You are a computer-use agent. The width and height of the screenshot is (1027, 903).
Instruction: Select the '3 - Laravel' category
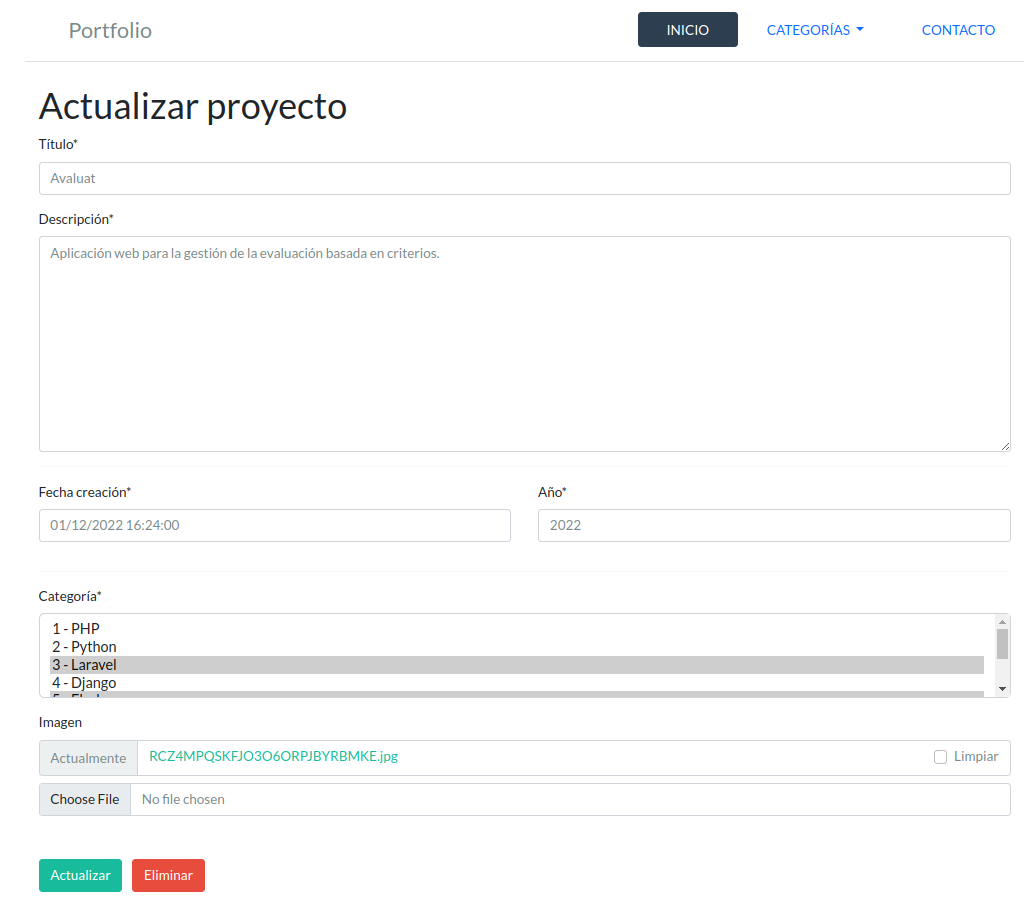[x=84, y=665]
